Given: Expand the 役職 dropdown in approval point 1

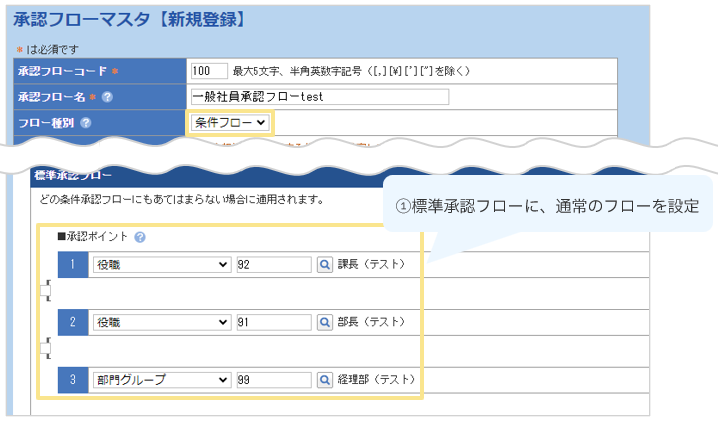Looking at the screenshot, I should [x=161, y=265].
